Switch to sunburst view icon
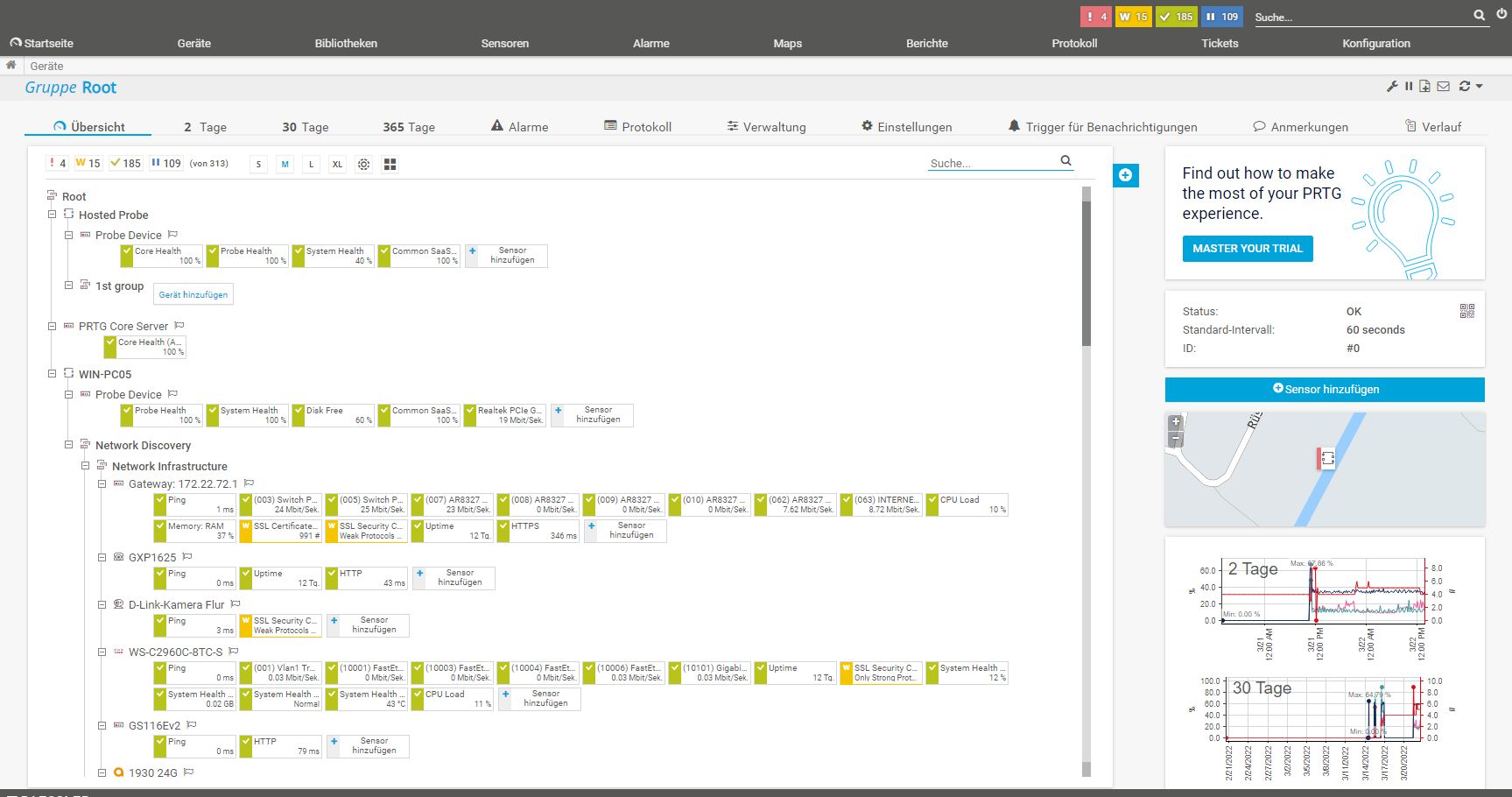The width and height of the screenshot is (1512, 797). [364, 165]
